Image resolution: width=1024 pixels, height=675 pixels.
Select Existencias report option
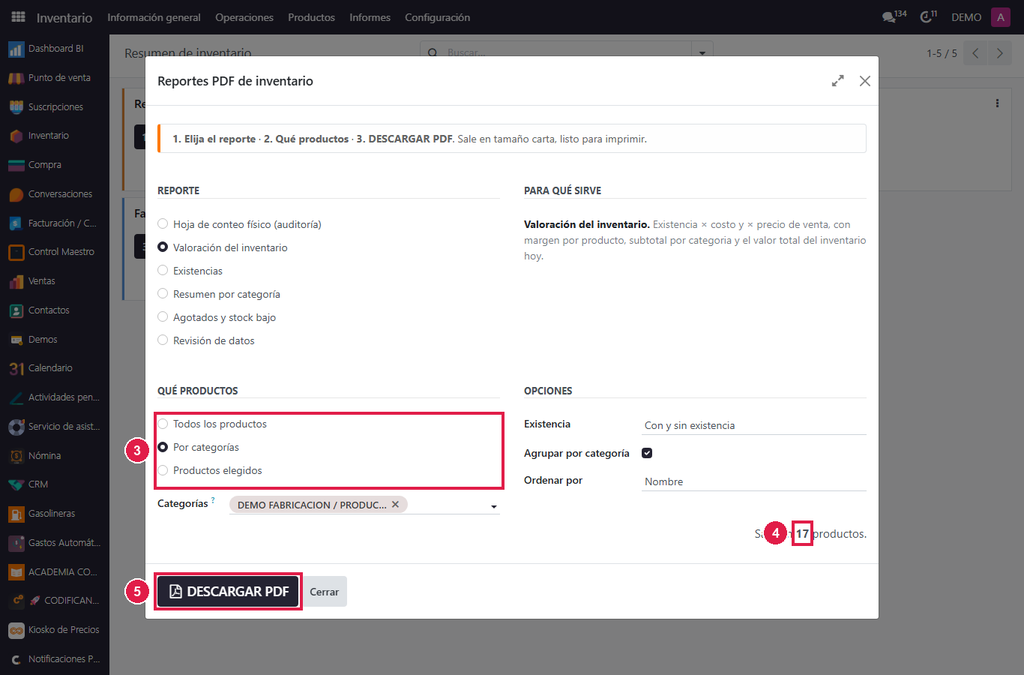pos(163,270)
